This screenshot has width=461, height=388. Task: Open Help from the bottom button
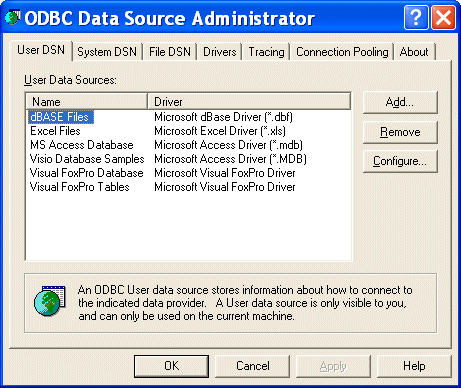click(x=414, y=366)
